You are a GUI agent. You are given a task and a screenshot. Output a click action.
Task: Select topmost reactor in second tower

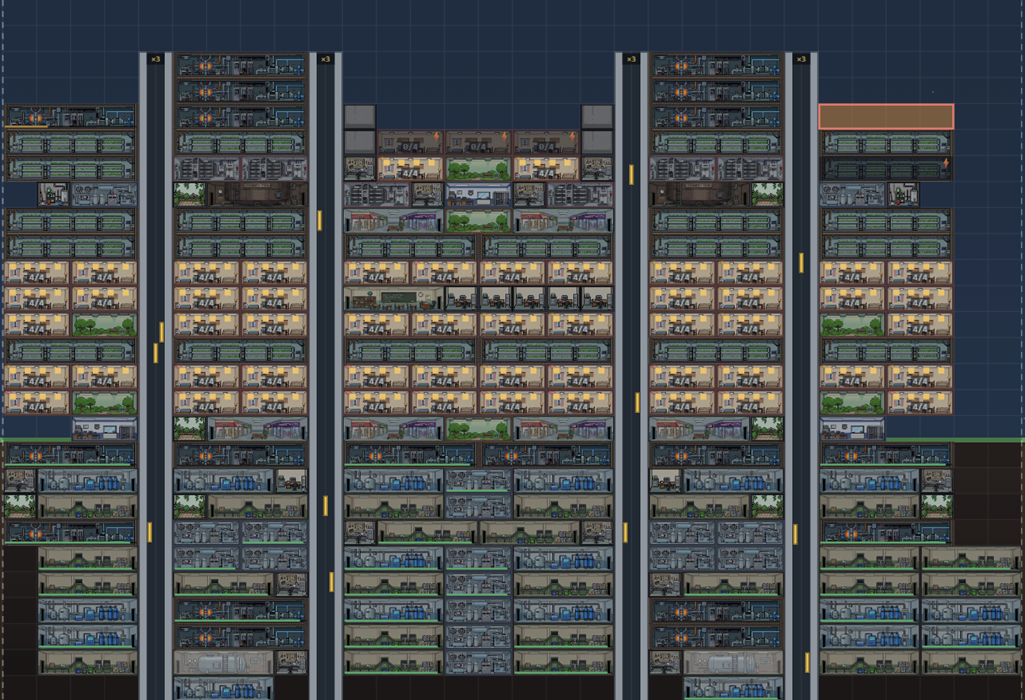pyautogui.click(x=241, y=65)
